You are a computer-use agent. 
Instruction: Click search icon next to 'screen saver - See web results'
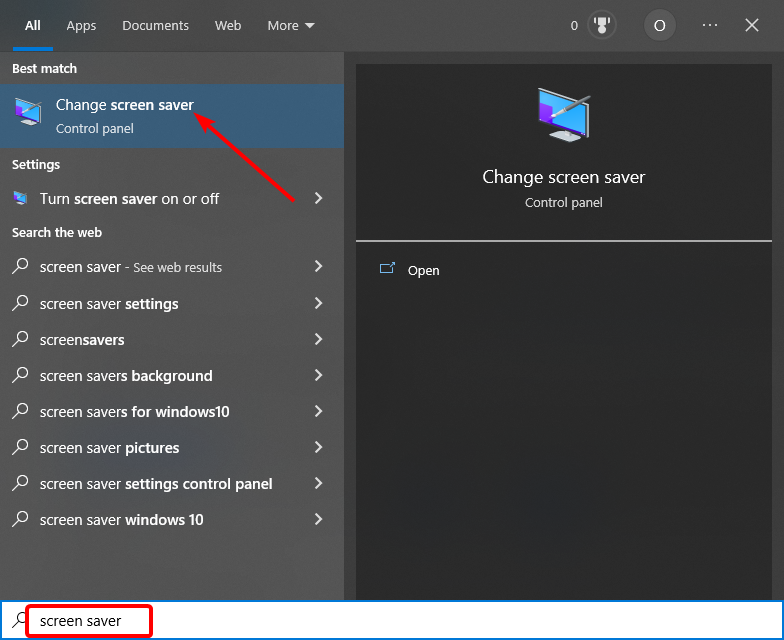[20, 266]
